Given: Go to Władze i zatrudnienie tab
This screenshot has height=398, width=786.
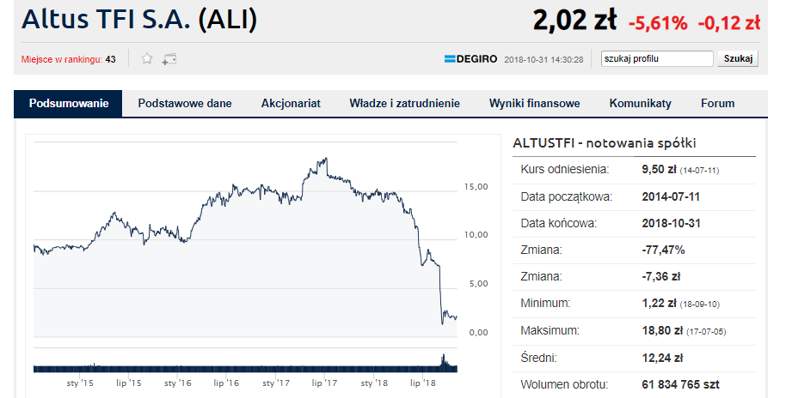Looking at the screenshot, I should [x=405, y=103].
